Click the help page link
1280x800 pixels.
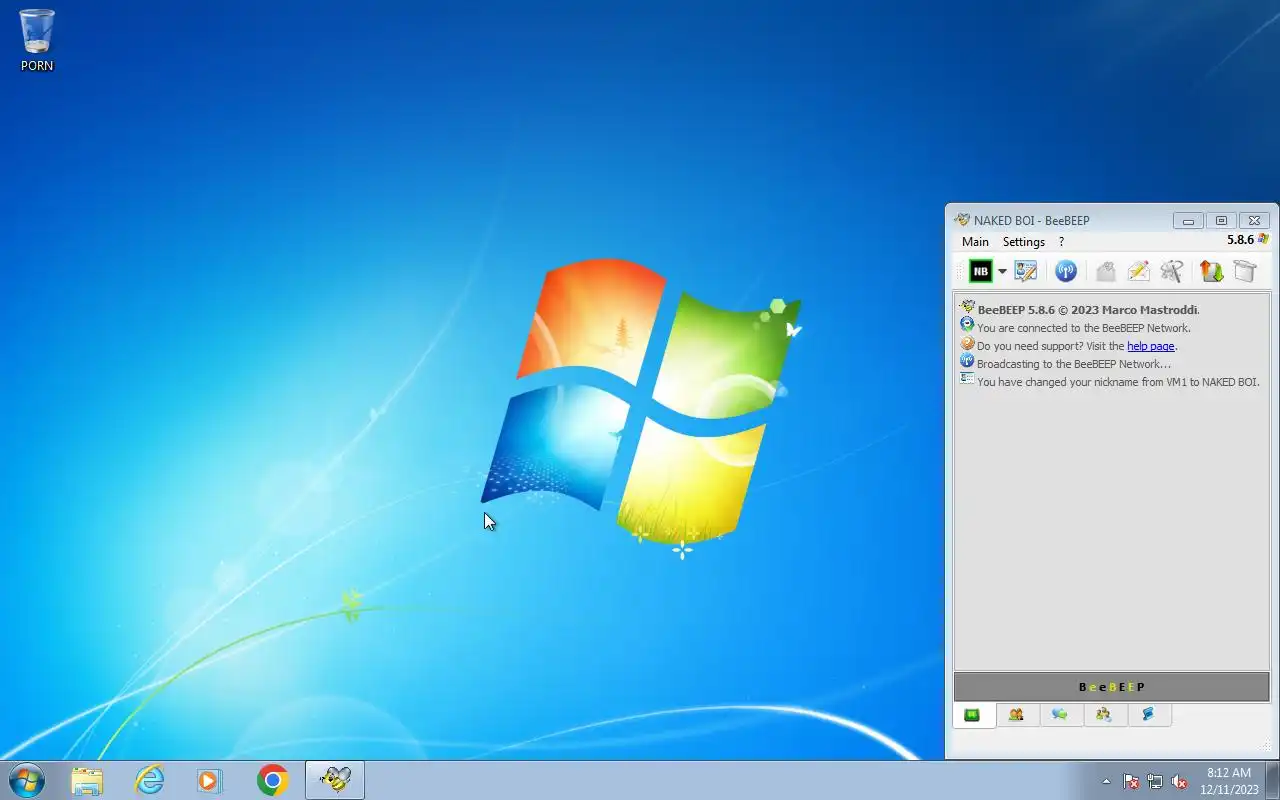1151,346
